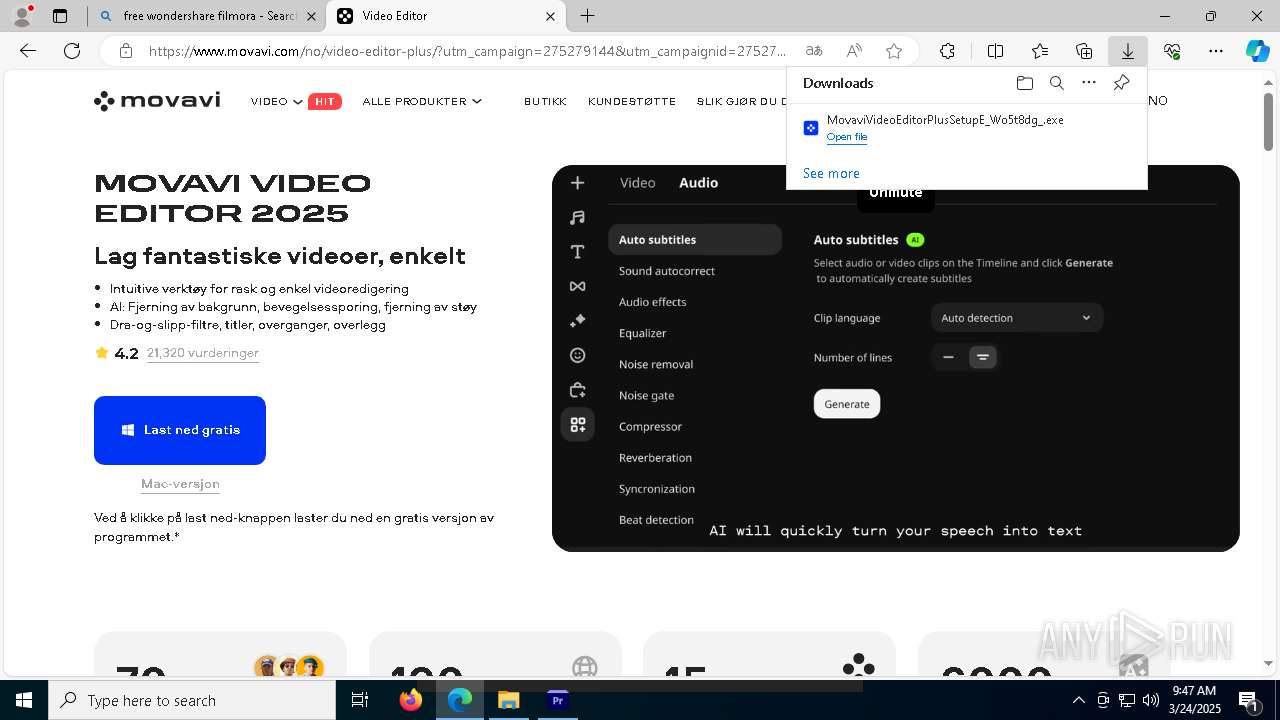Click the movavi logo
The width and height of the screenshot is (1280, 720).
pos(157,101)
